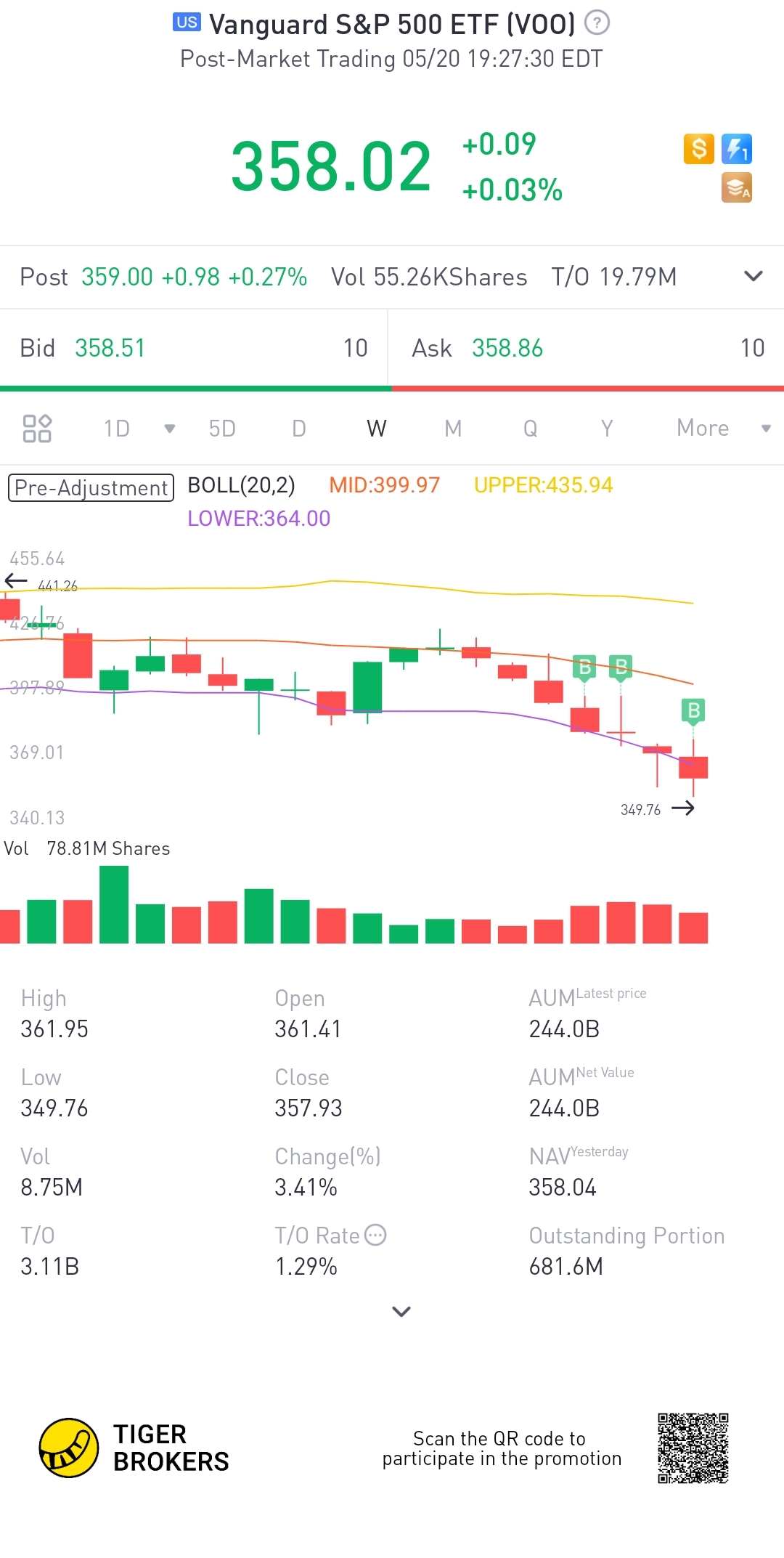Select the W weekly chart tab
This screenshot has height=1558, width=784.
(x=377, y=429)
